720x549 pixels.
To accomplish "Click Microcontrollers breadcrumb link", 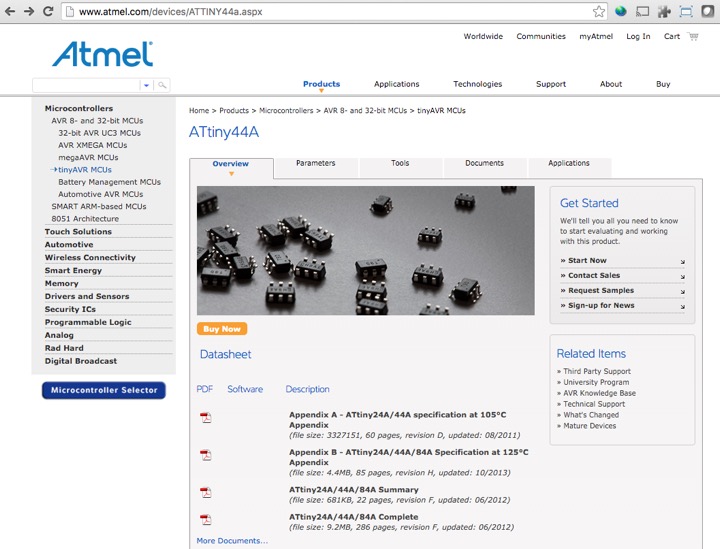I will [286, 111].
